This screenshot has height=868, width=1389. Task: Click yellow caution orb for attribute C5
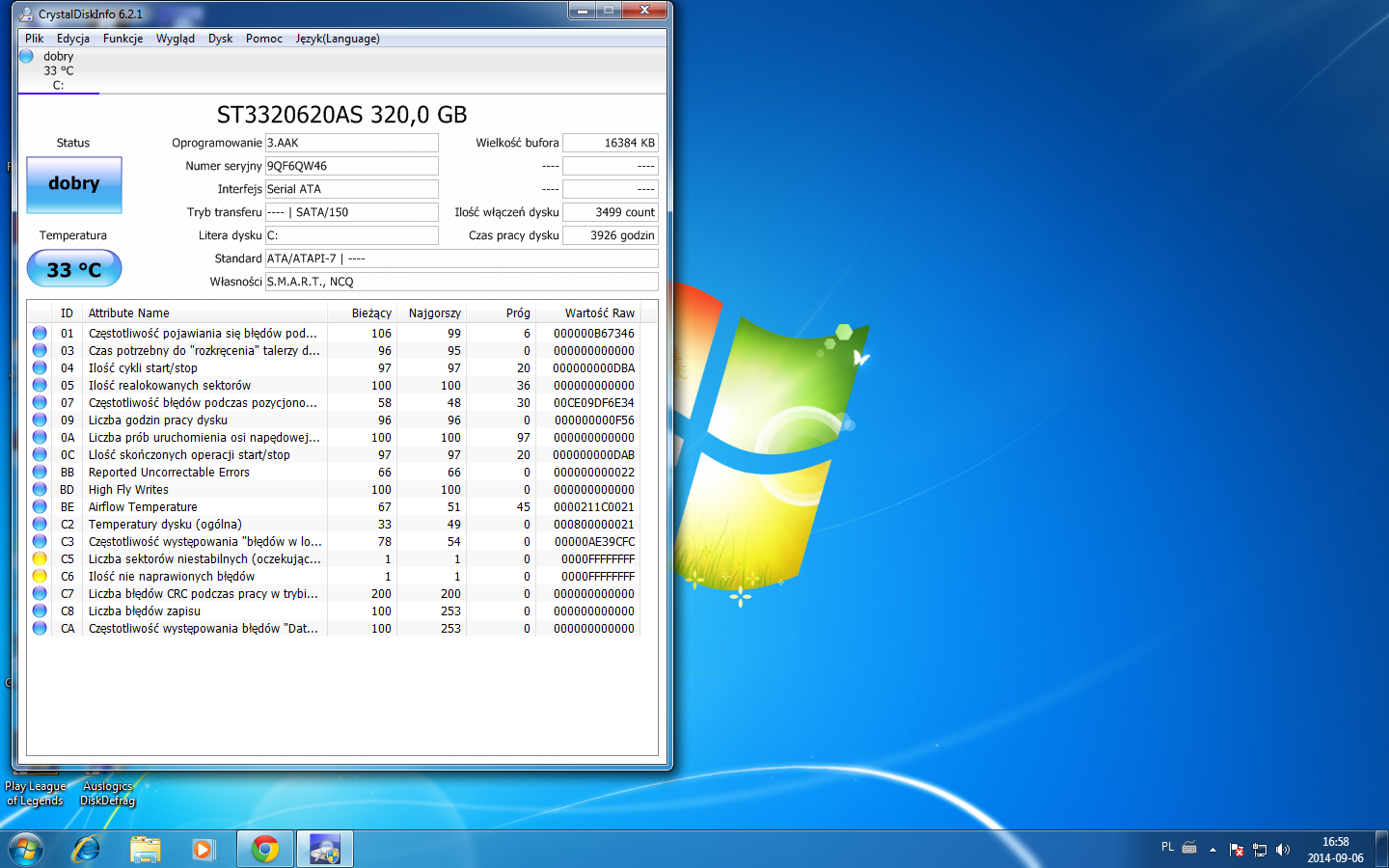pyautogui.click(x=40, y=558)
